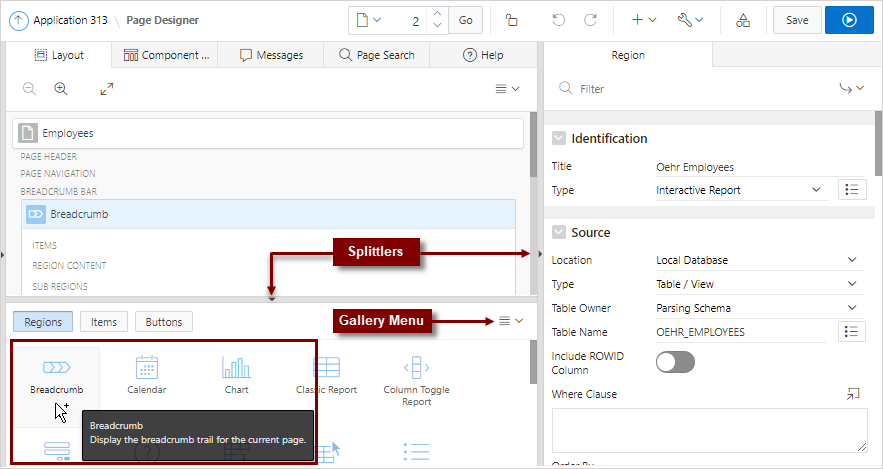Choose the Column Toggle Report region
Viewport: 883px width, 469px height.
pyautogui.click(x=417, y=381)
